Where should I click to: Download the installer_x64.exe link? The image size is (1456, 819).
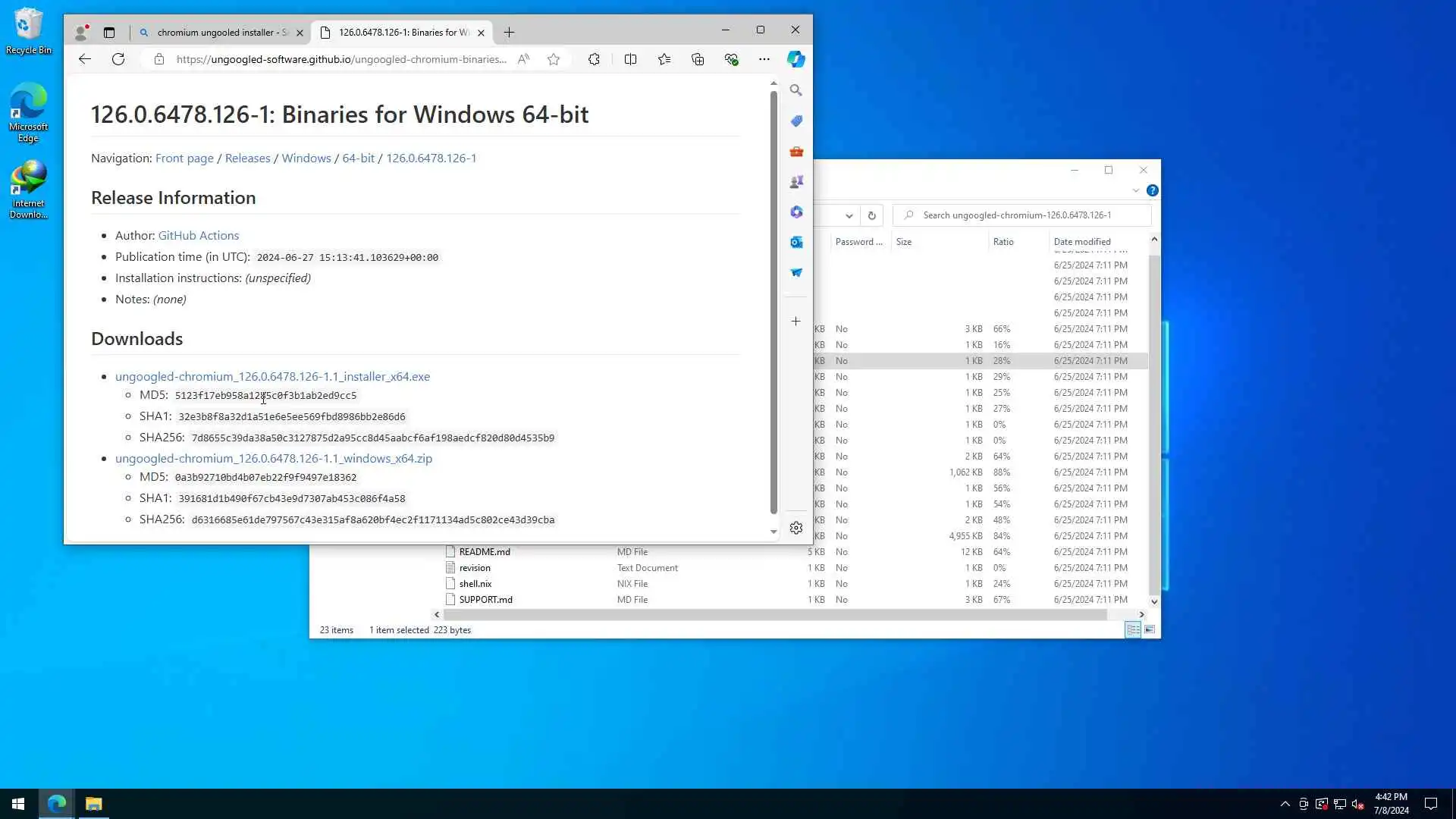point(272,376)
